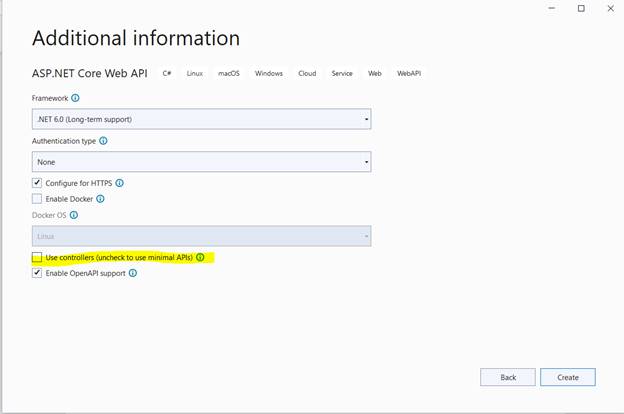Click the Docker OS label text
The width and height of the screenshot is (624, 414).
click(49, 215)
